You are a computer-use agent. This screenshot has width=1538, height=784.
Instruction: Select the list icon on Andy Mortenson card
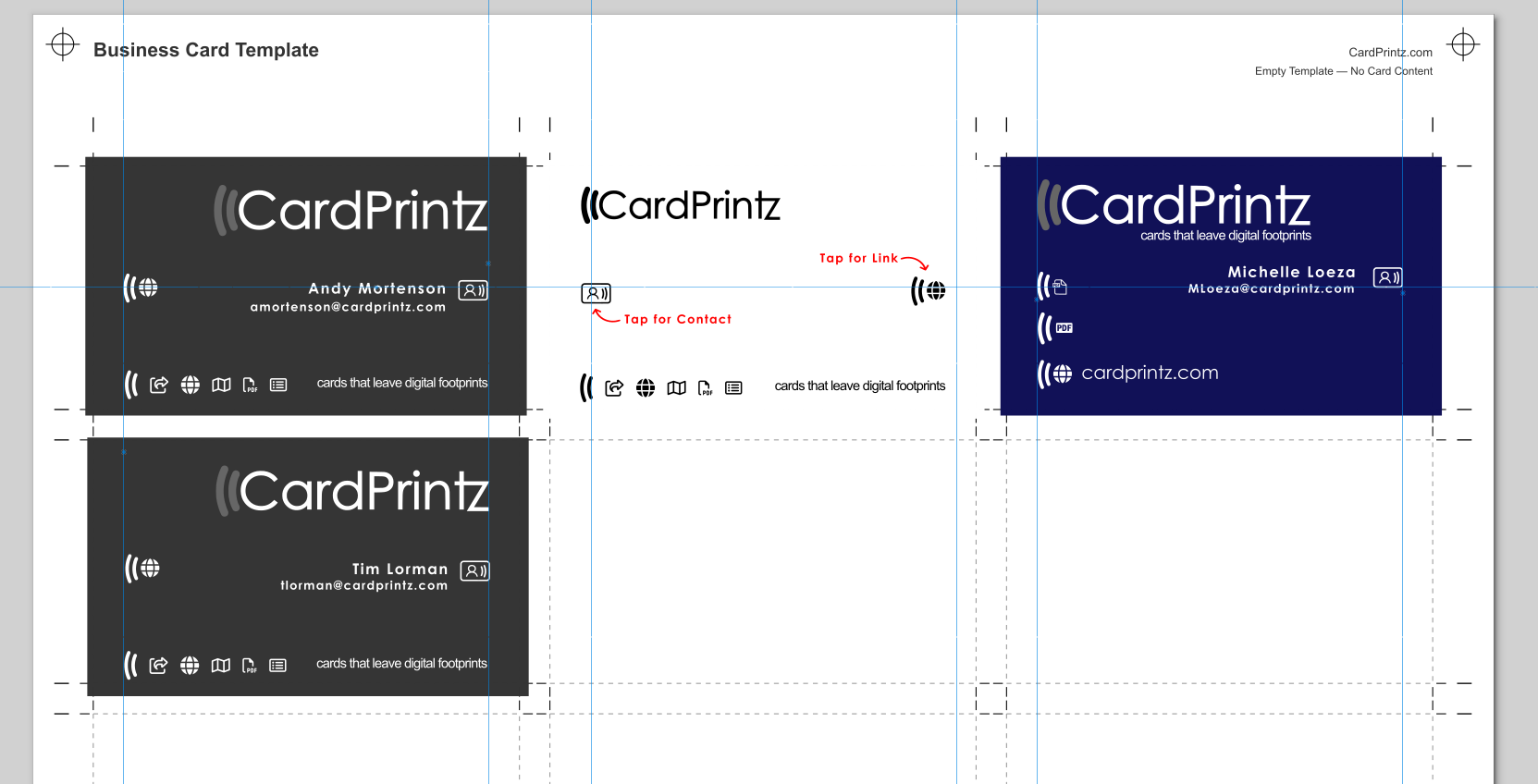[x=278, y=385]
